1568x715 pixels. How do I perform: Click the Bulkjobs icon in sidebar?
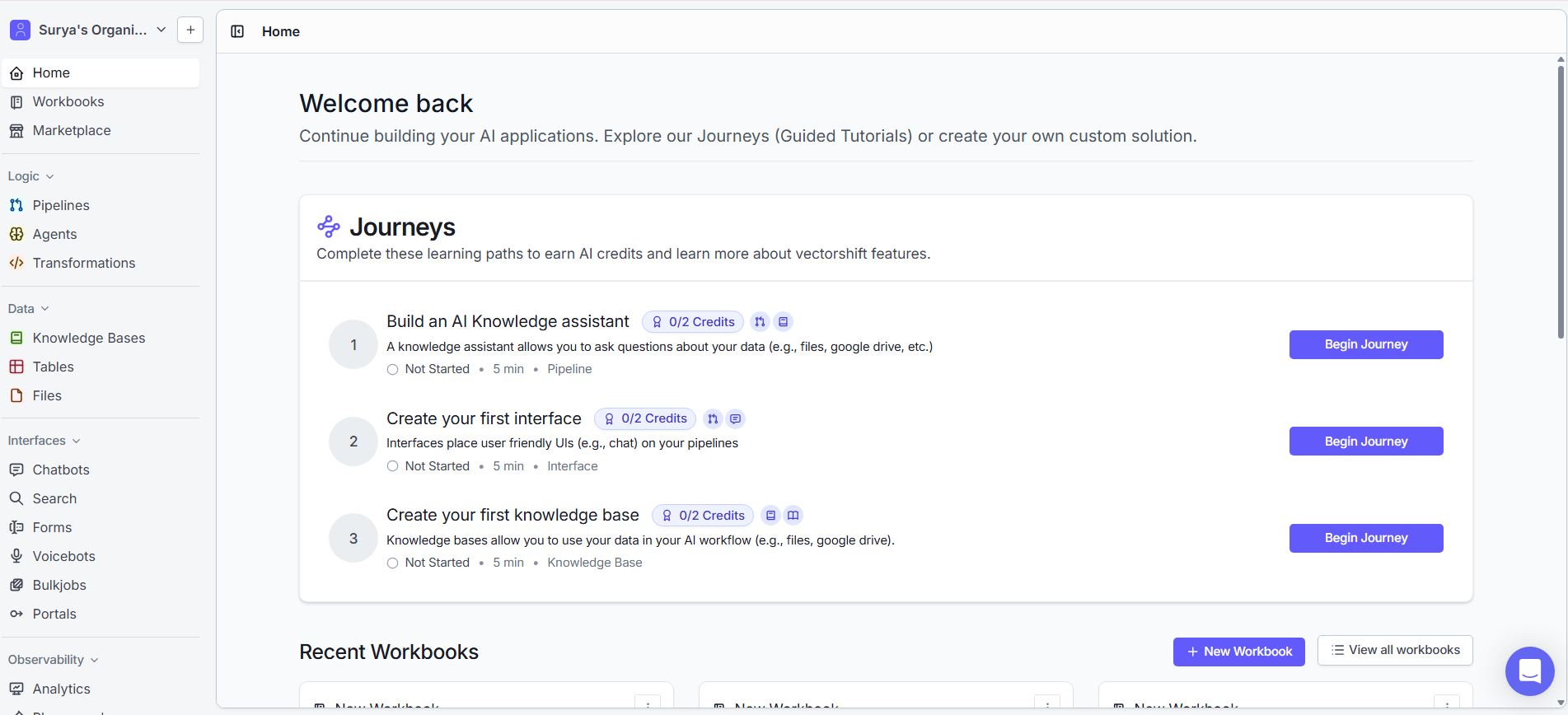[x=16, y=585]
